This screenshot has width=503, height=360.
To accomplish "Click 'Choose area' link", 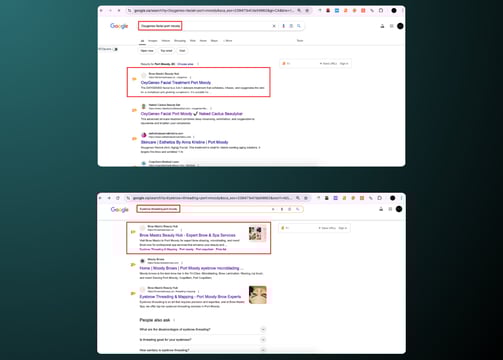I will (x=185, y=64).
